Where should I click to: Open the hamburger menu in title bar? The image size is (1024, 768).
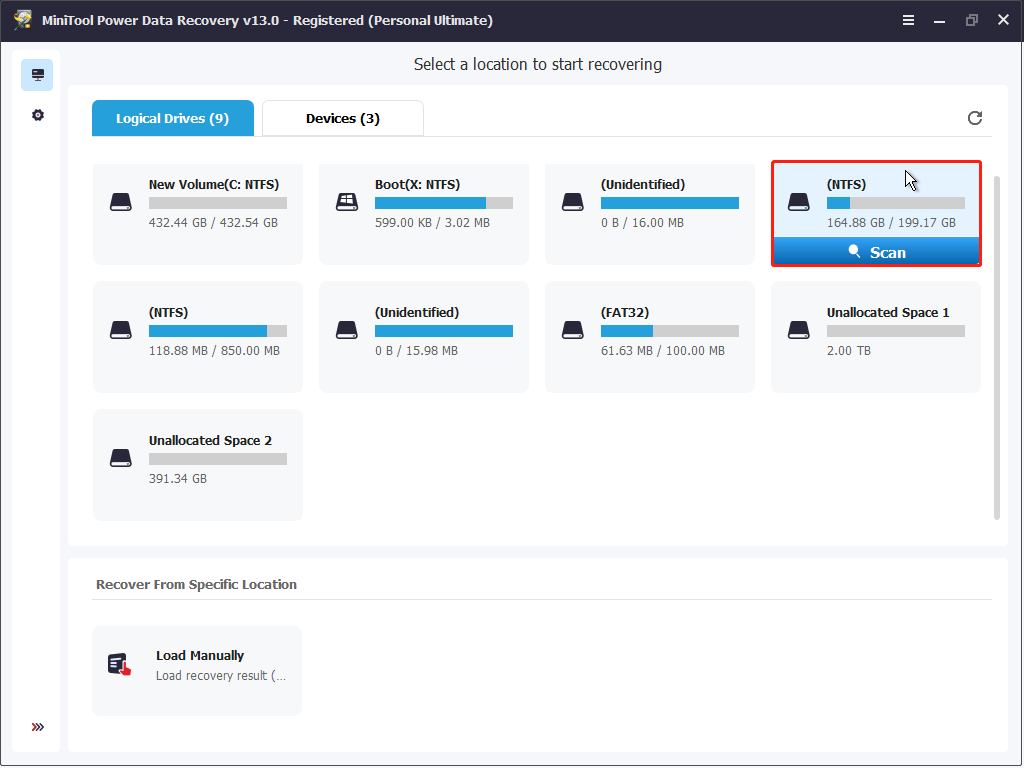point(908,20)
